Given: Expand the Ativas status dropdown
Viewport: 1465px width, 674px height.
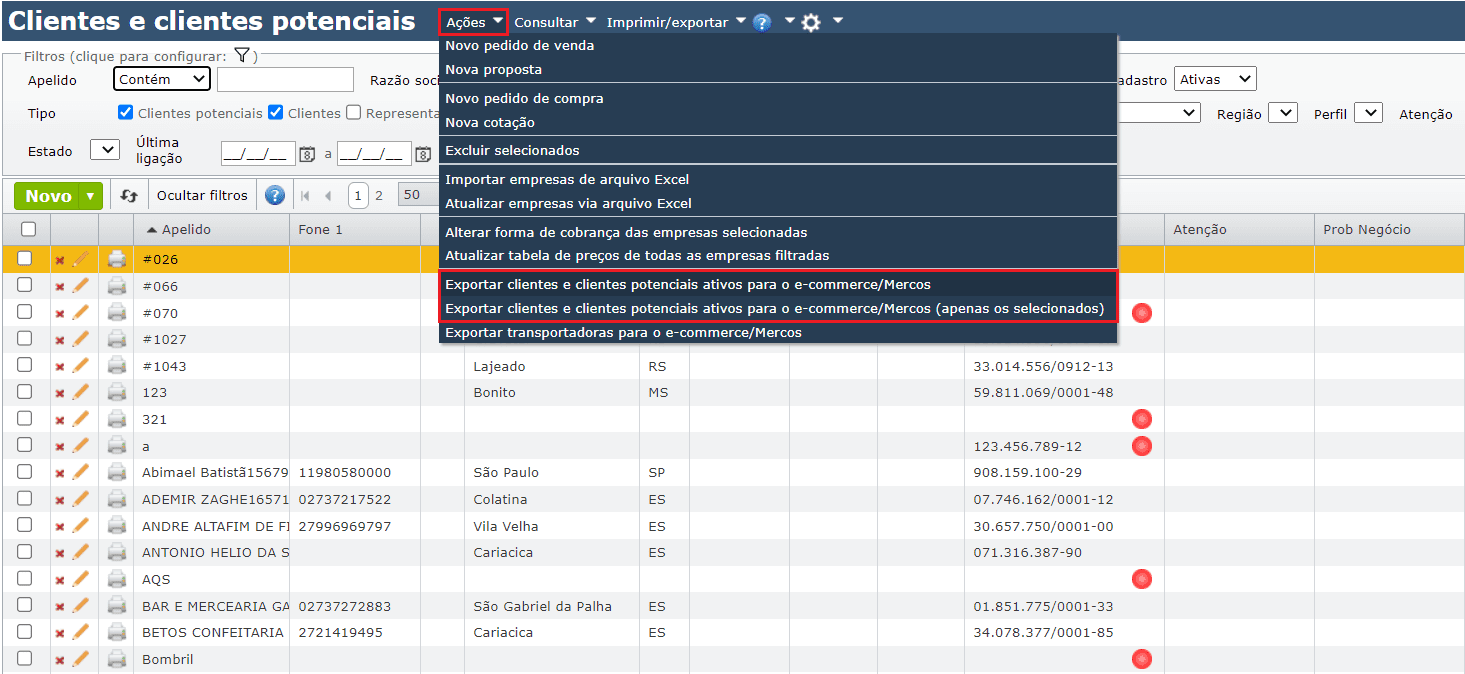Looking at the screenshot, I should [x=1215, y=79].
